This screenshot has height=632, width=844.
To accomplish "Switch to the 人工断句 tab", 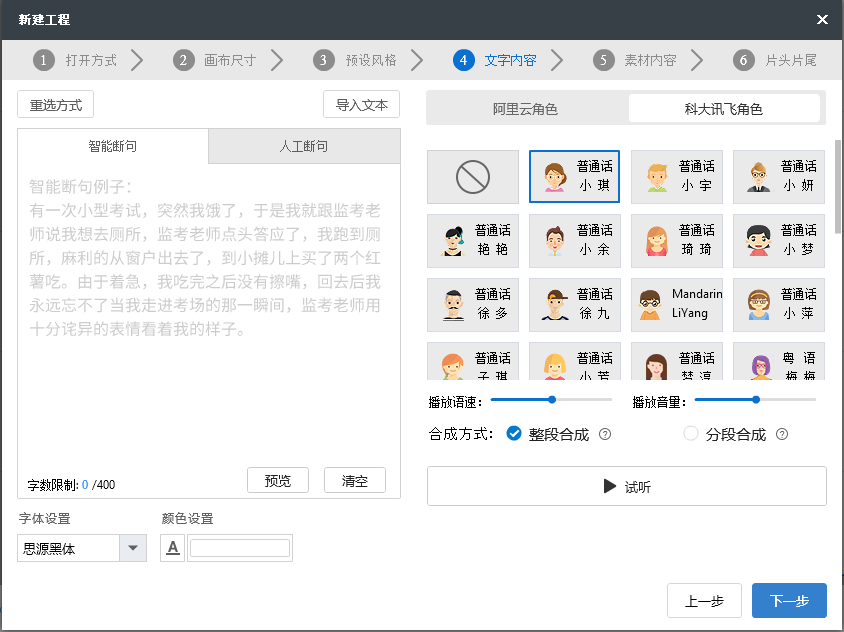I will [304, 146].
